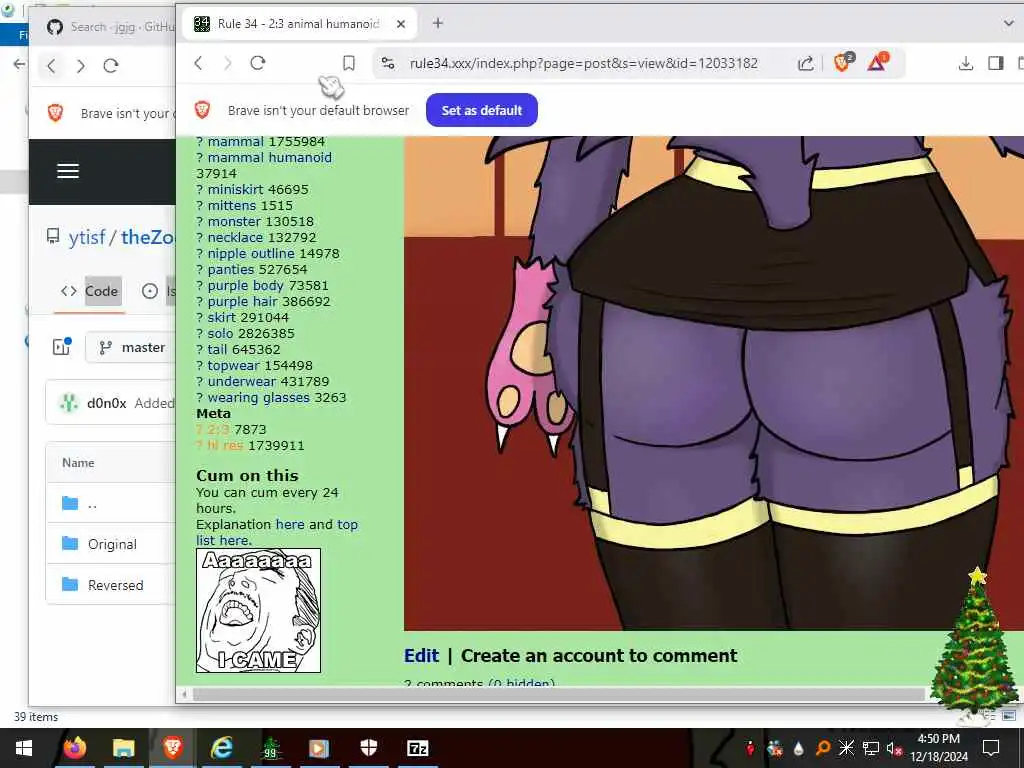The width and height of the screenshot is (1024, 768).
Task: Open a new tab with plus icon
Action: 438,24
